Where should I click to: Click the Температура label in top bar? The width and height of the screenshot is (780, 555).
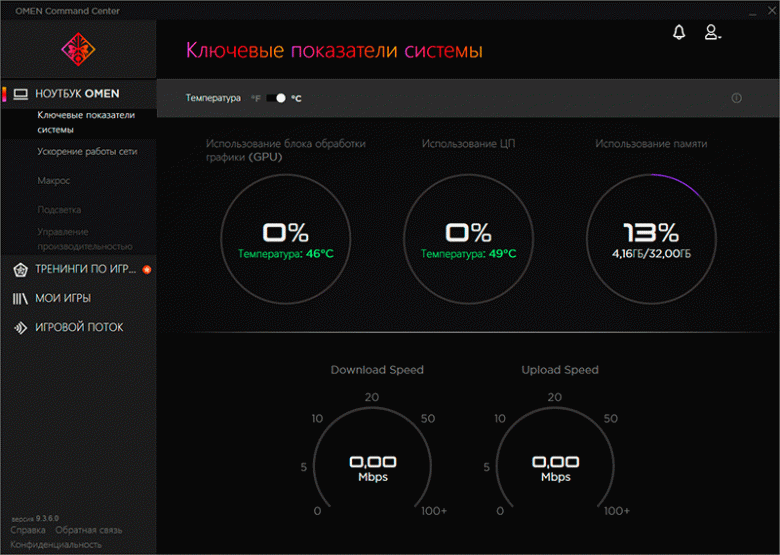[213, 98]
